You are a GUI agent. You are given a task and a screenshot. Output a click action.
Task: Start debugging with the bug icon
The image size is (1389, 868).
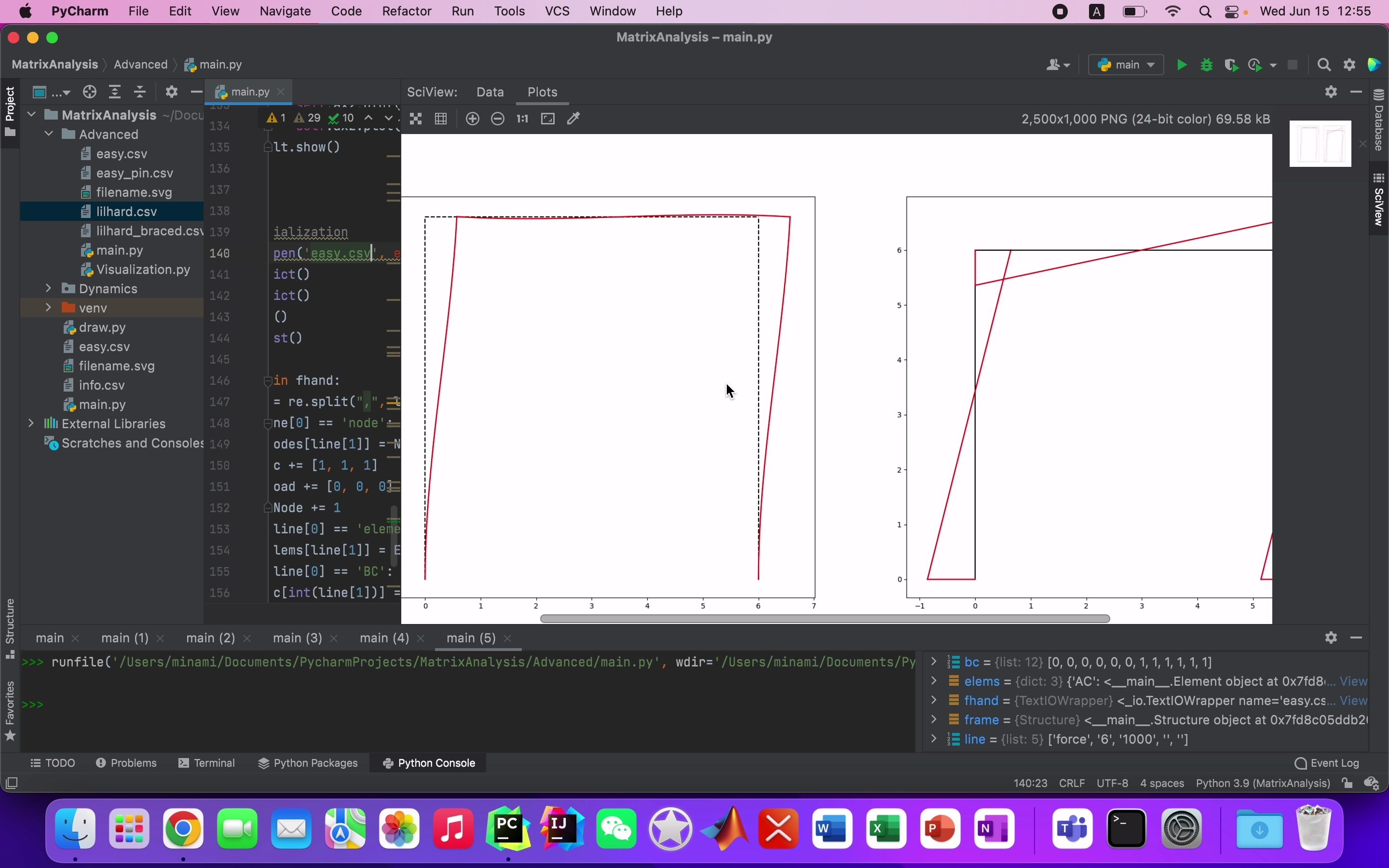coord(1207,66)
